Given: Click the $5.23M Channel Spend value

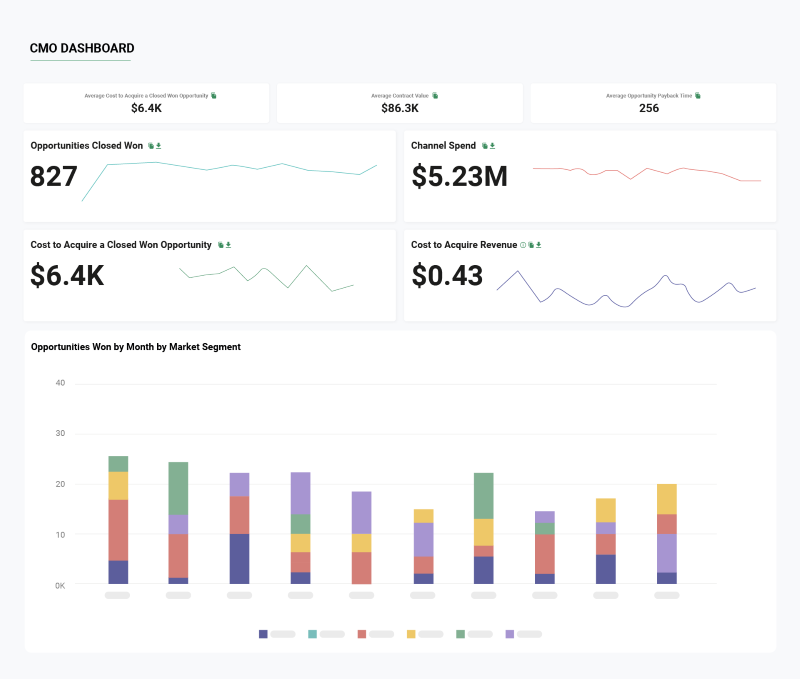Looking at the screenshot, I should [459, 176].
